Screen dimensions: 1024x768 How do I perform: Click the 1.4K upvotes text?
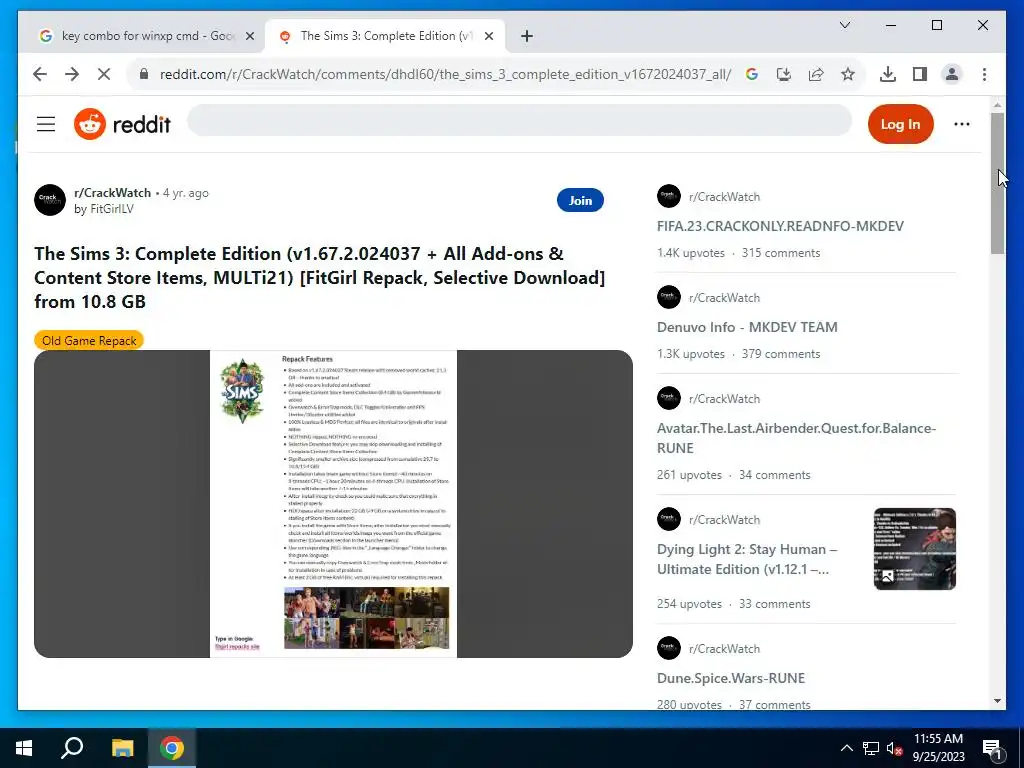tap(691, 253)
